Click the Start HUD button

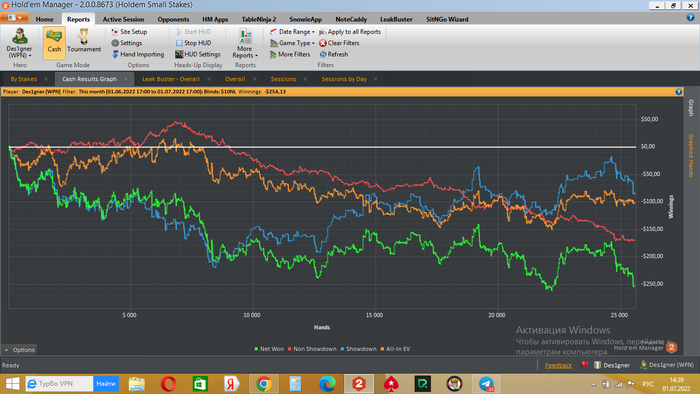click(x=193, y=32)
